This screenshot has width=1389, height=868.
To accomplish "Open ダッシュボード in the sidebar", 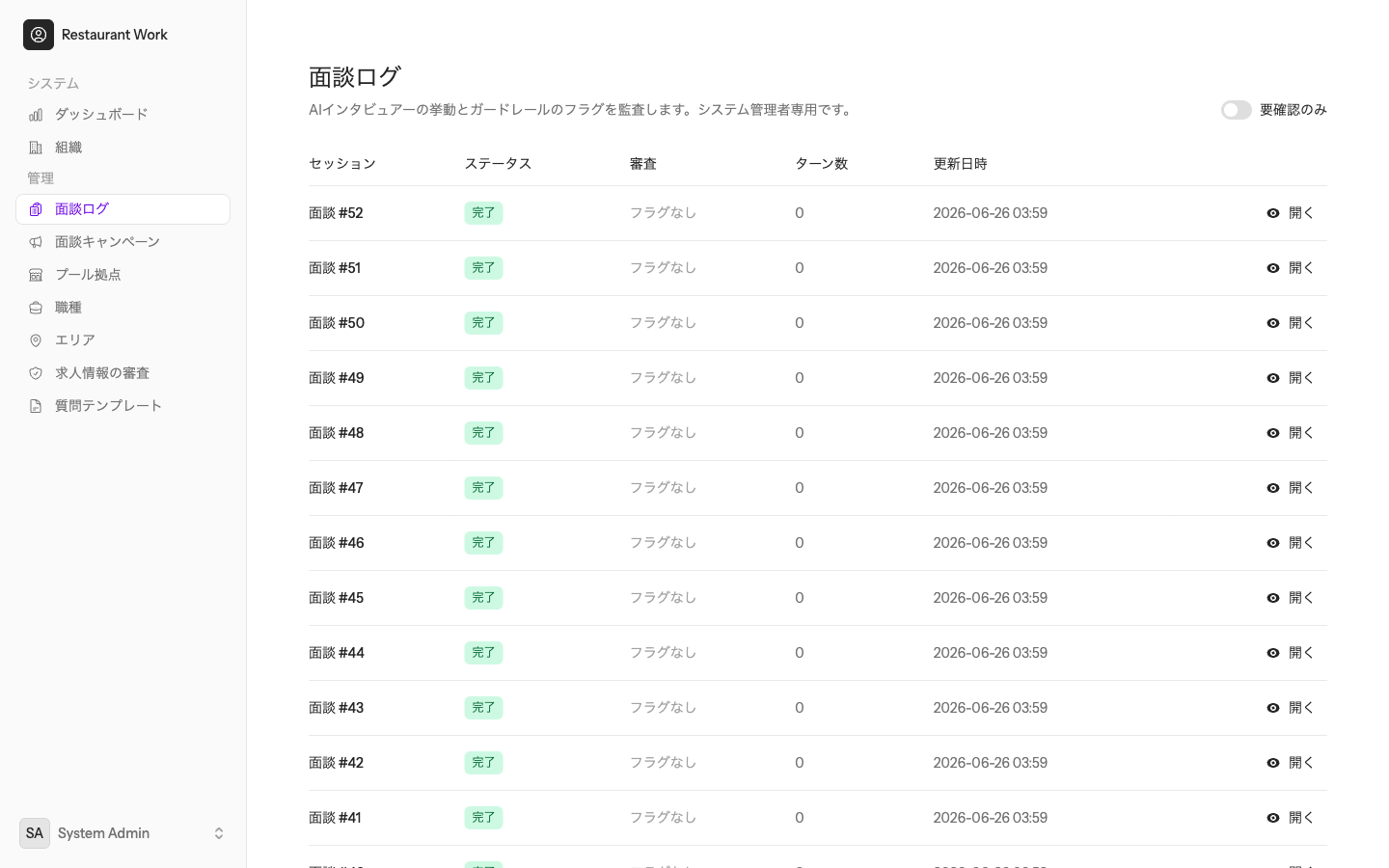I will pos(123,115).
